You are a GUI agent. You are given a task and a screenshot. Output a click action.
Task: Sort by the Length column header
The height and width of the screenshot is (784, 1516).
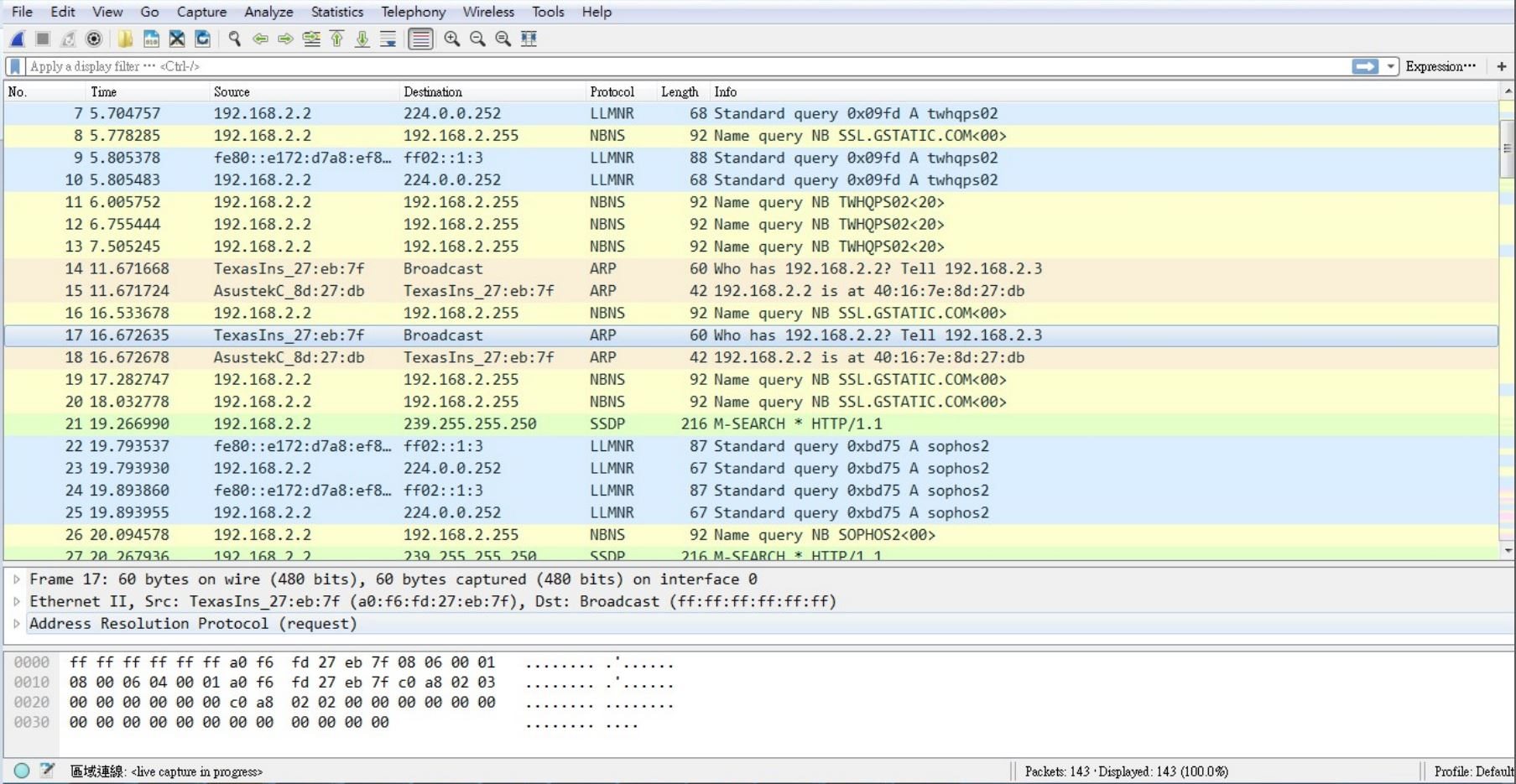(x=683, y=91)
